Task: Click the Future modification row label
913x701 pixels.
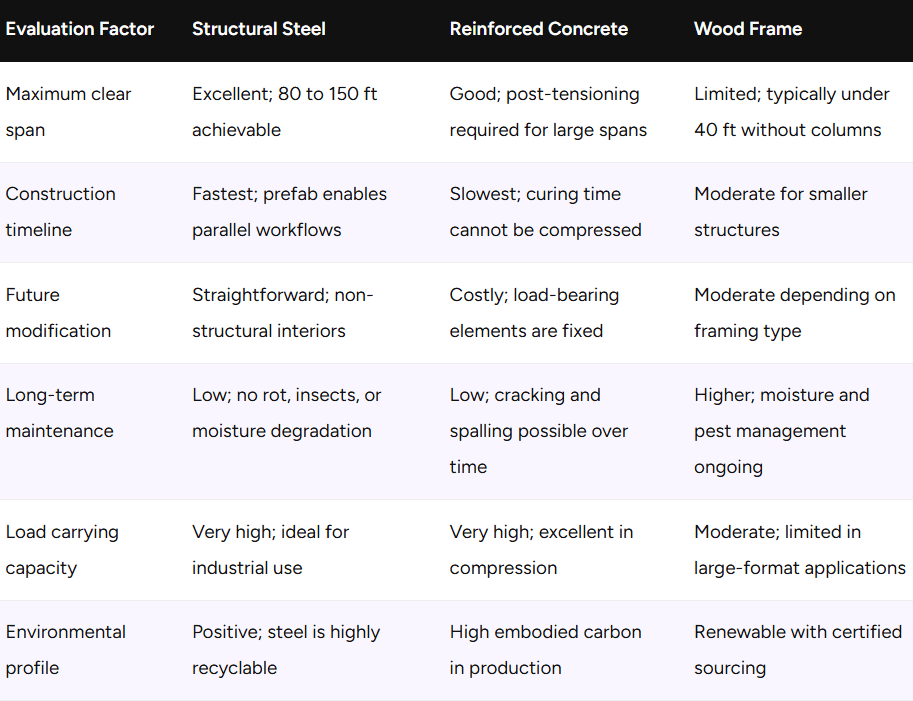Action: click(x=58, y=313)
